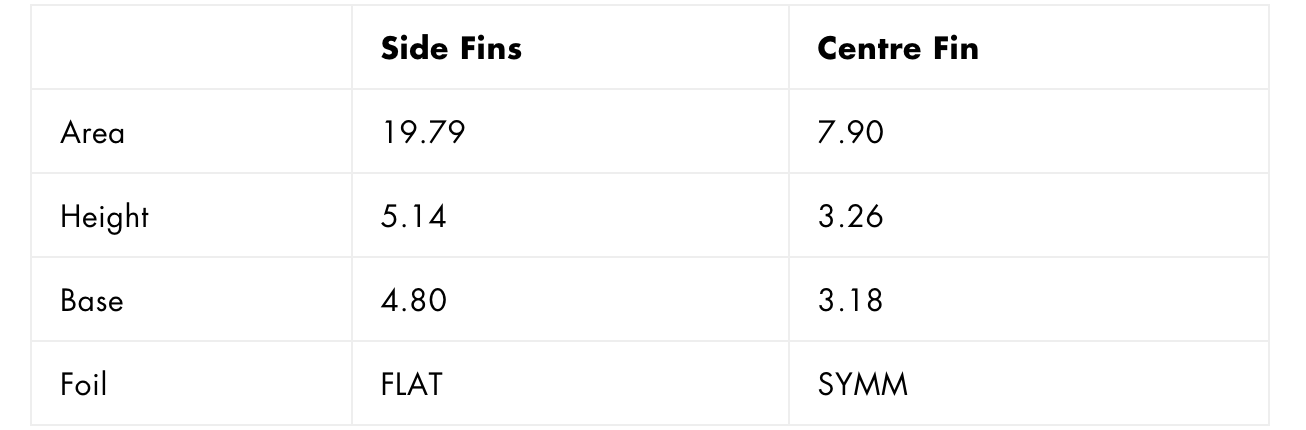The width and height of the screenshot is (1306, 430).
Task: Click the empty top-left header cell
Action: (191, 48)
